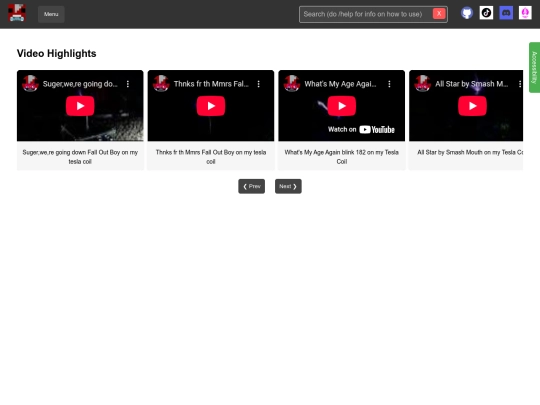Go to Next videos
This screenshot has height=405, width=540.
[x=288, y=186]
